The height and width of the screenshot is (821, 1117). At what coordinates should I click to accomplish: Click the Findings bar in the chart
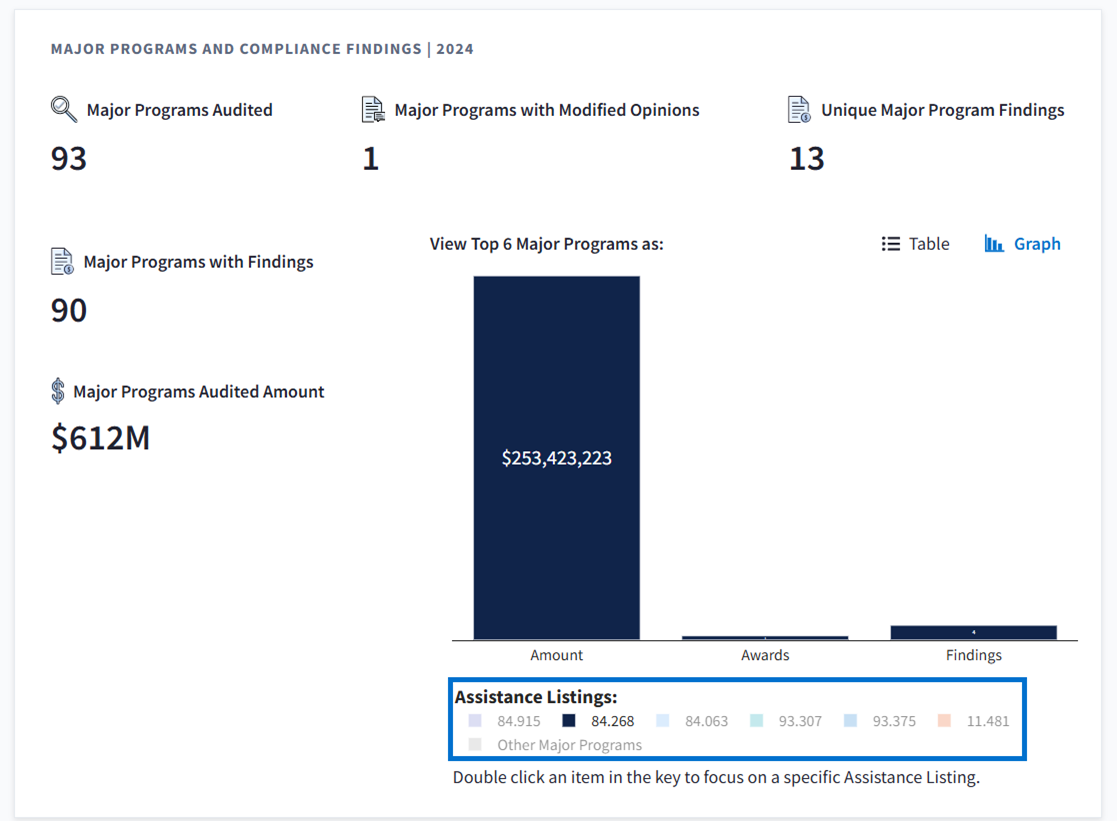click(x=973, y=632)
